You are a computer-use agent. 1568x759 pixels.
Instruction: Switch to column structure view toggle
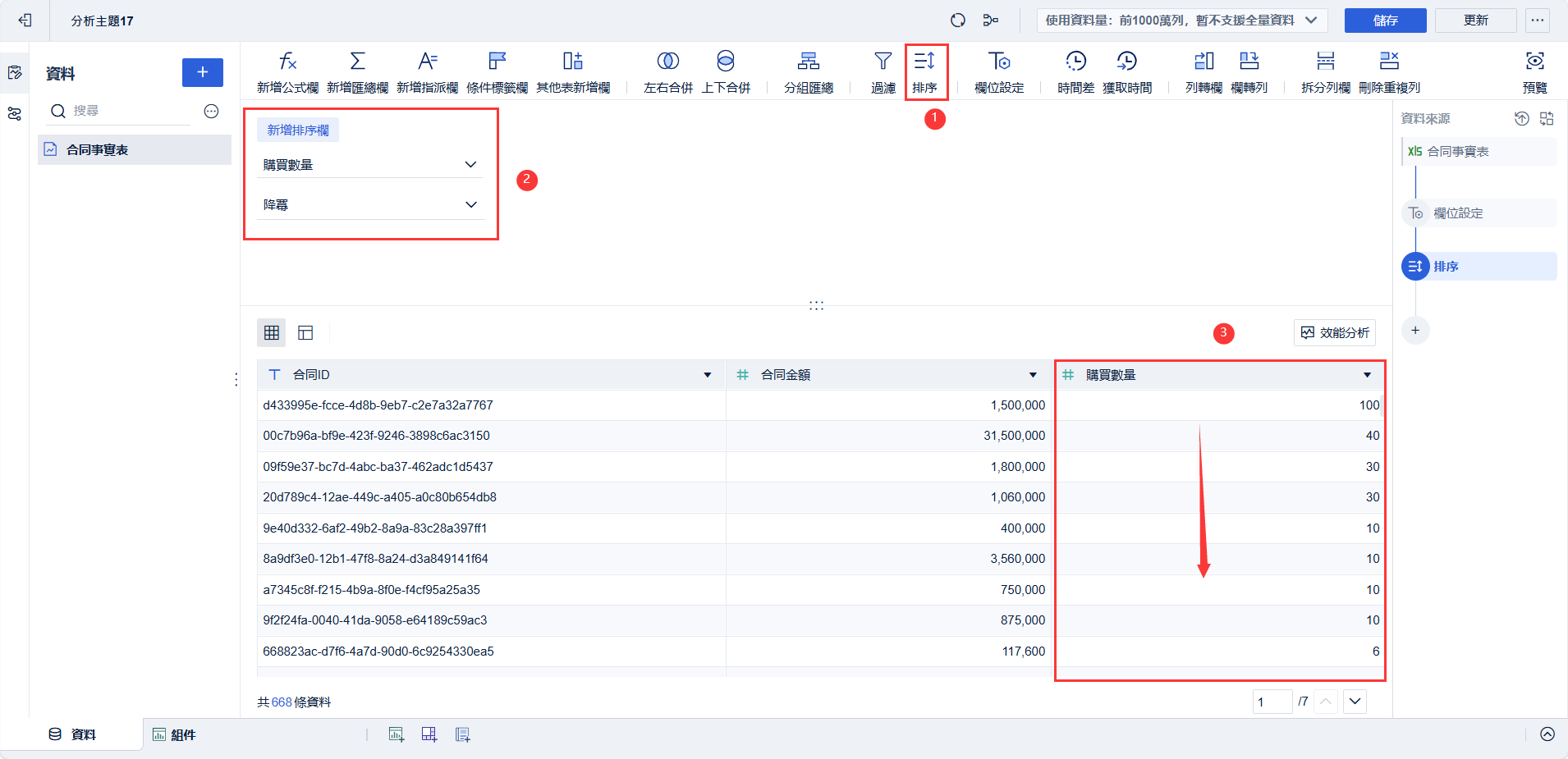click(x=305, y=332)
